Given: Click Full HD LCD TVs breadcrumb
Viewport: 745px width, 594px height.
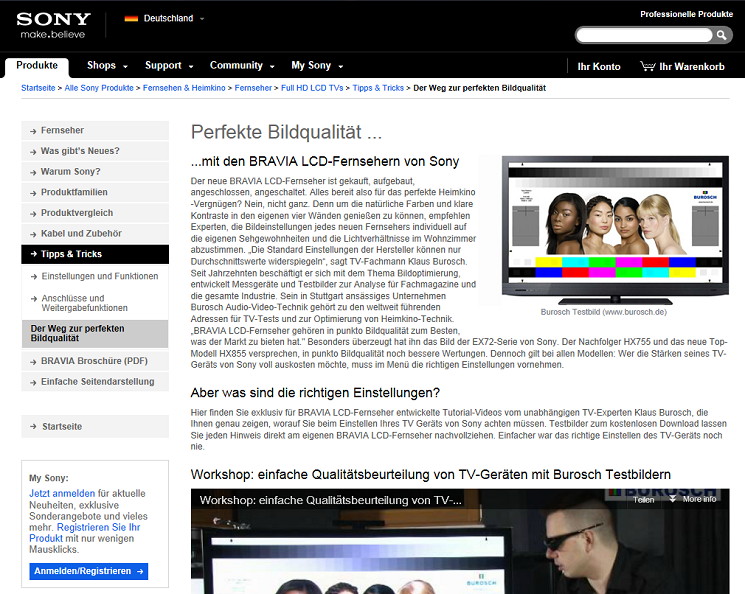Looking at the screenshot, I should click(312, 88).
